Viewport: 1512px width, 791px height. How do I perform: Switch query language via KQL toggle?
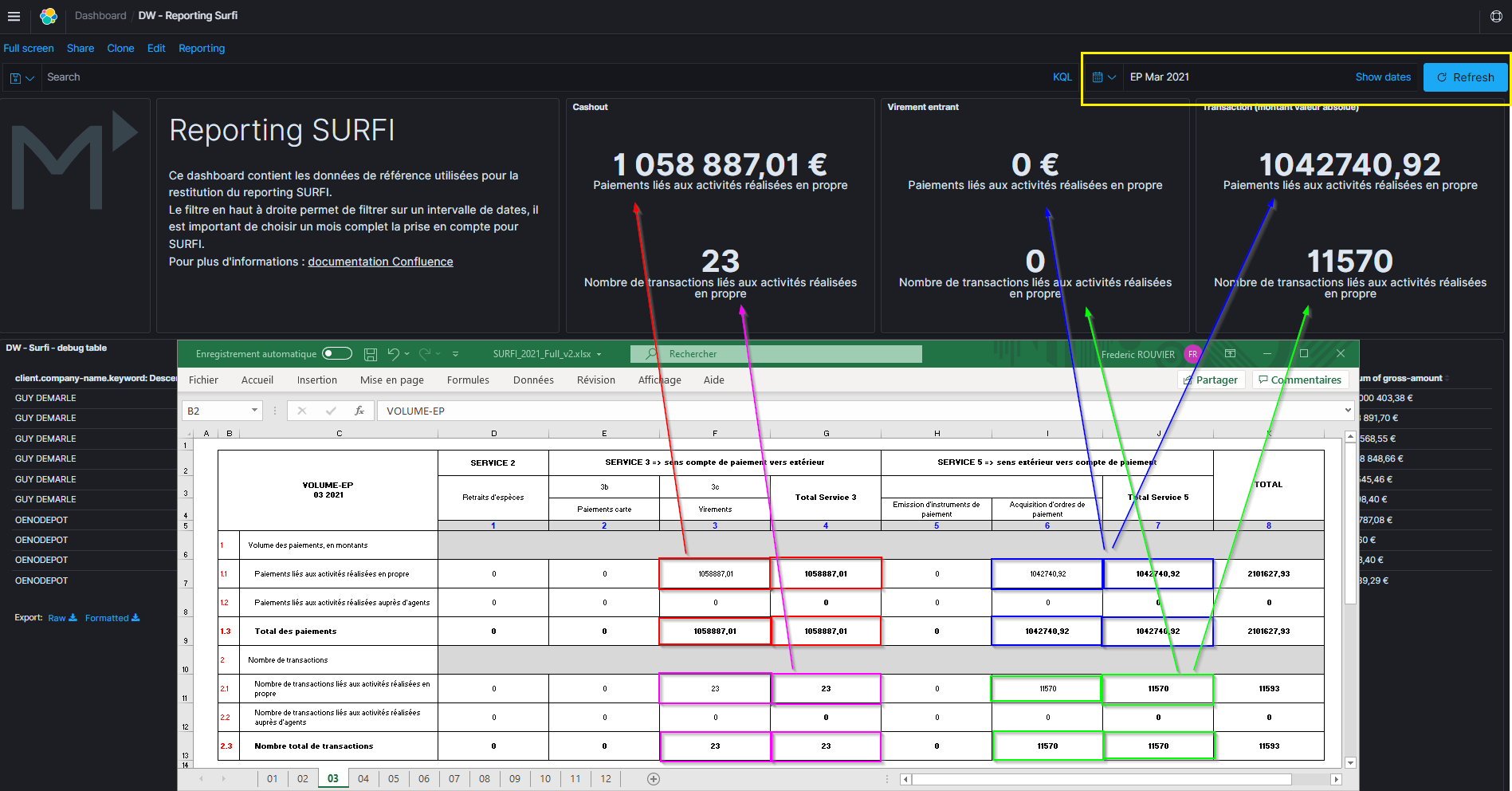pyautogui.click(x=1062, y=77)
